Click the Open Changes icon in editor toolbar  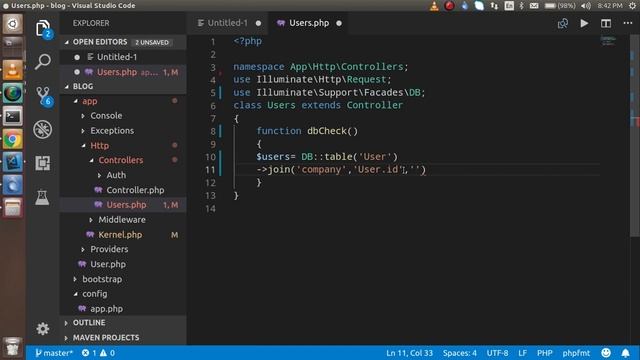[563, 23]
